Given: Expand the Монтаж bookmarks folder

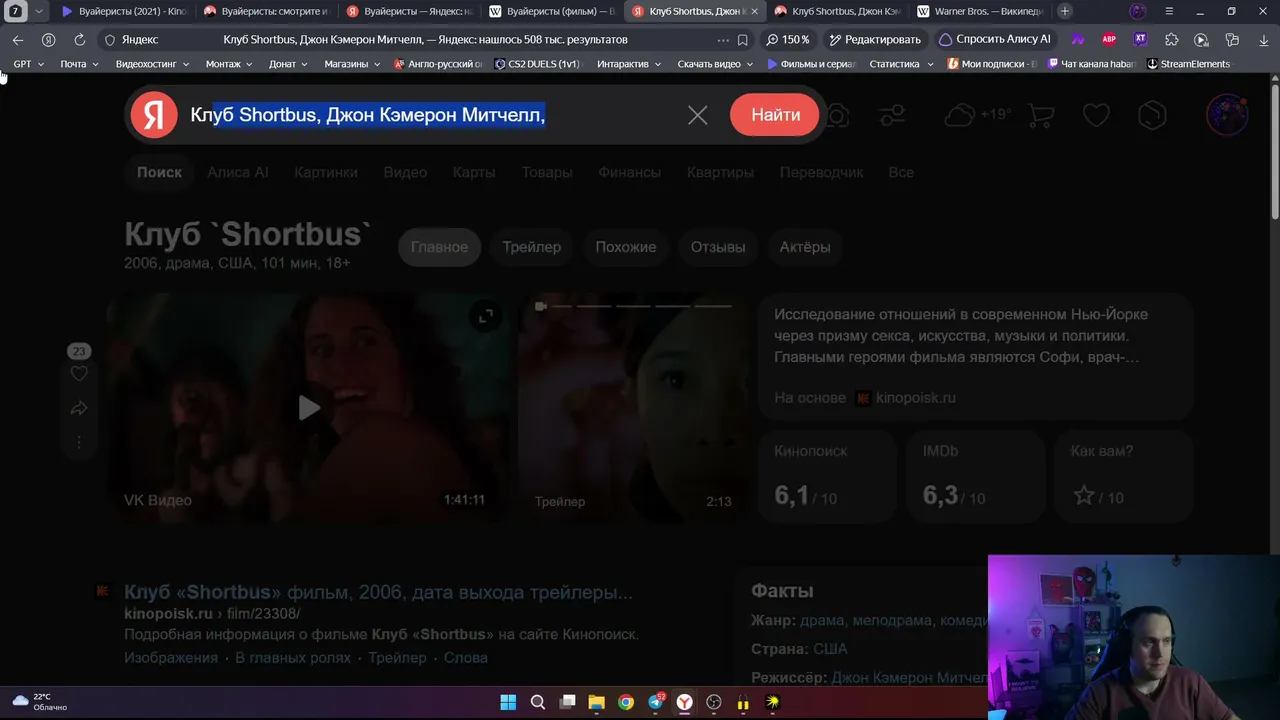Looking at the screenshot, I should pyautogui.click(x=230, y=64).
